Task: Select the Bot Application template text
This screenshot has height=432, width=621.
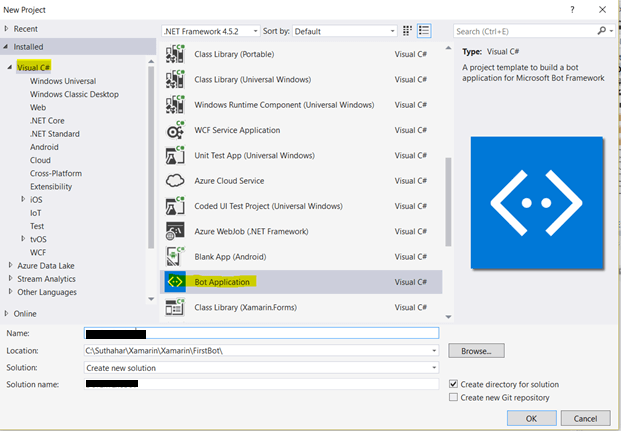Action: (x=222, y=282)
